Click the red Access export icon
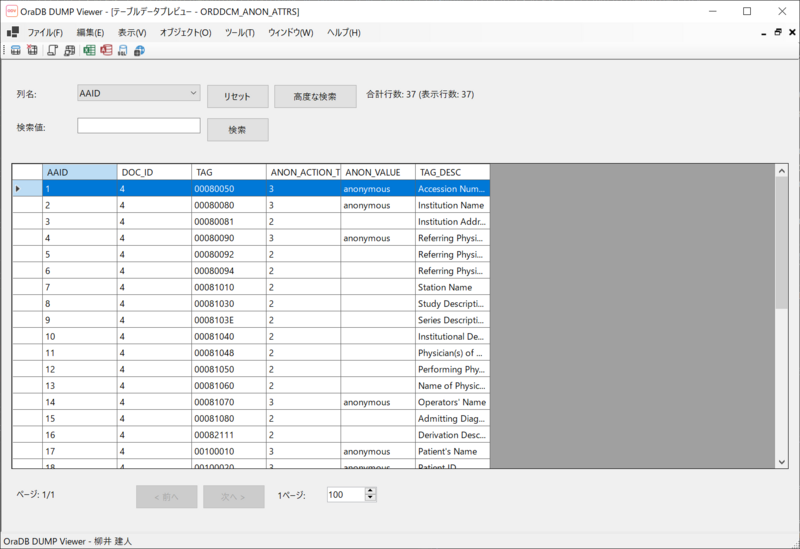 pyautogui.click(x=106, y=50)
